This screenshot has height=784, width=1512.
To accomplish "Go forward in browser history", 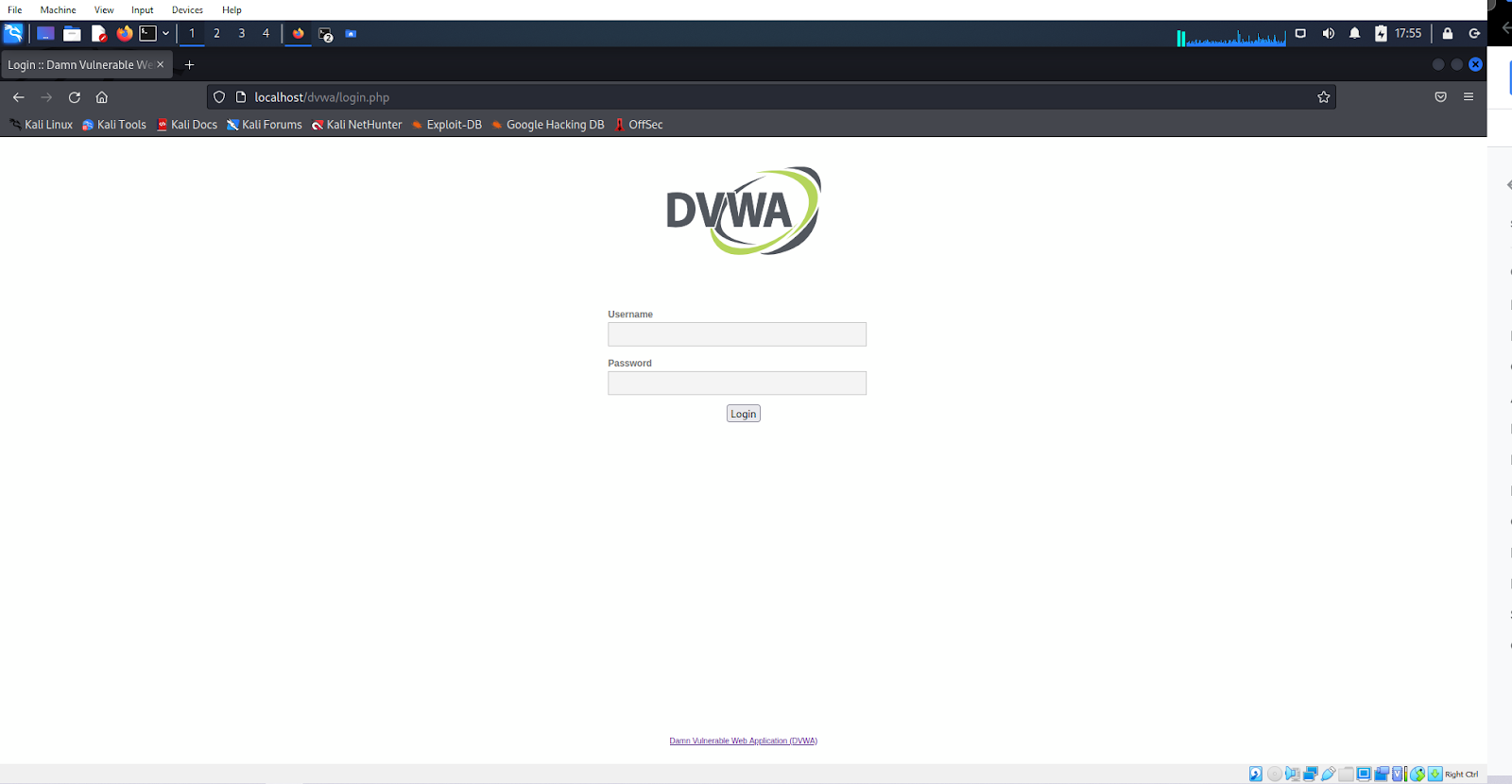I will pos(46,97).
